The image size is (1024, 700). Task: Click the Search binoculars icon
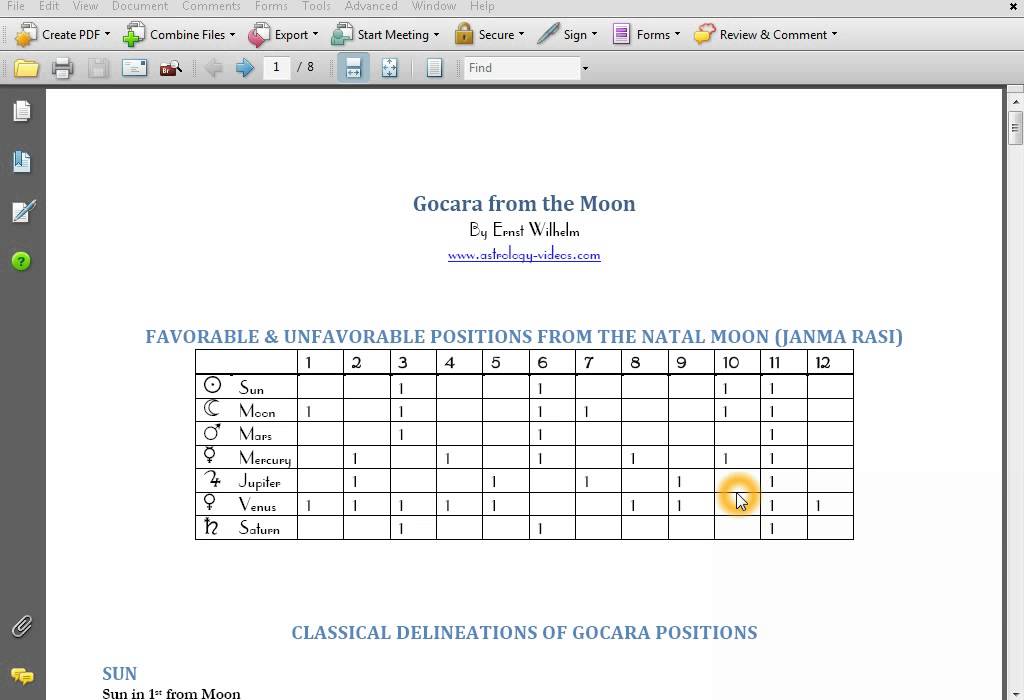click(x=171, y=68)
